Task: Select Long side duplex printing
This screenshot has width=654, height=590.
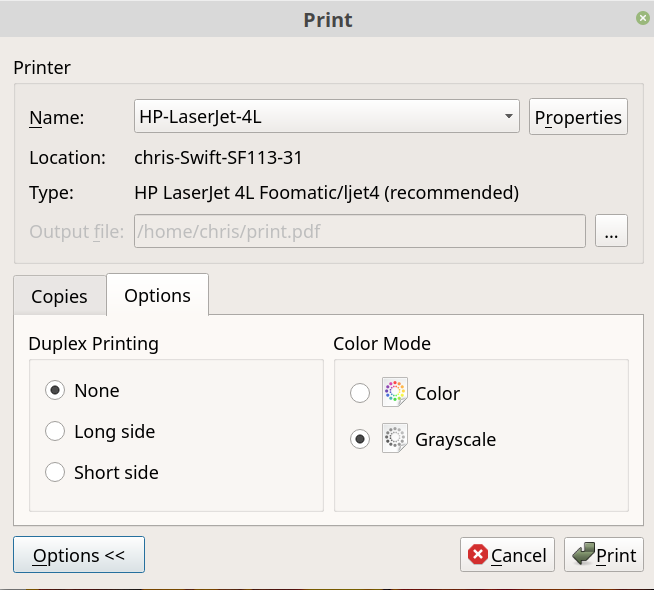Action: [x=56, y=432]
